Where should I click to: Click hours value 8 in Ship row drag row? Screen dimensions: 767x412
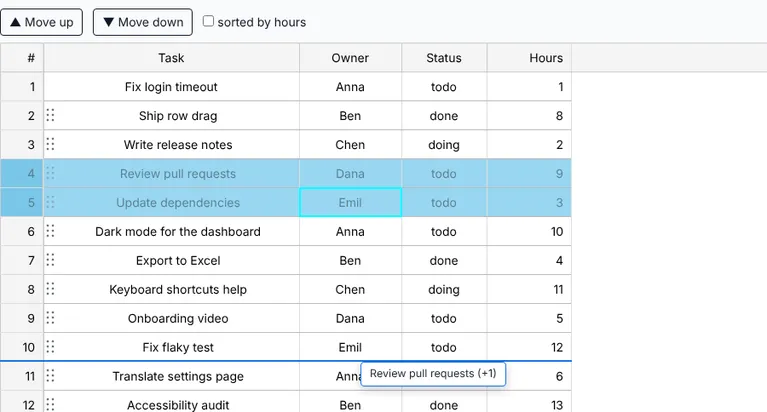[529, 115]
